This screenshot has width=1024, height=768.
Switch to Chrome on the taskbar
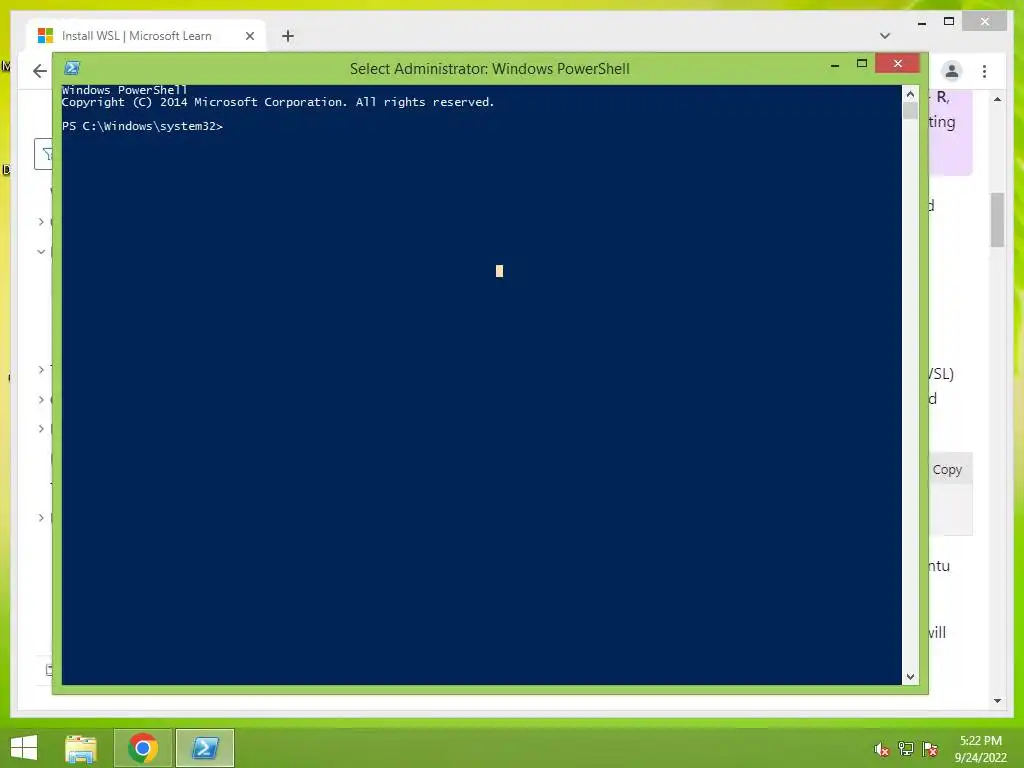pyautogui.click(x=143, y=748)
